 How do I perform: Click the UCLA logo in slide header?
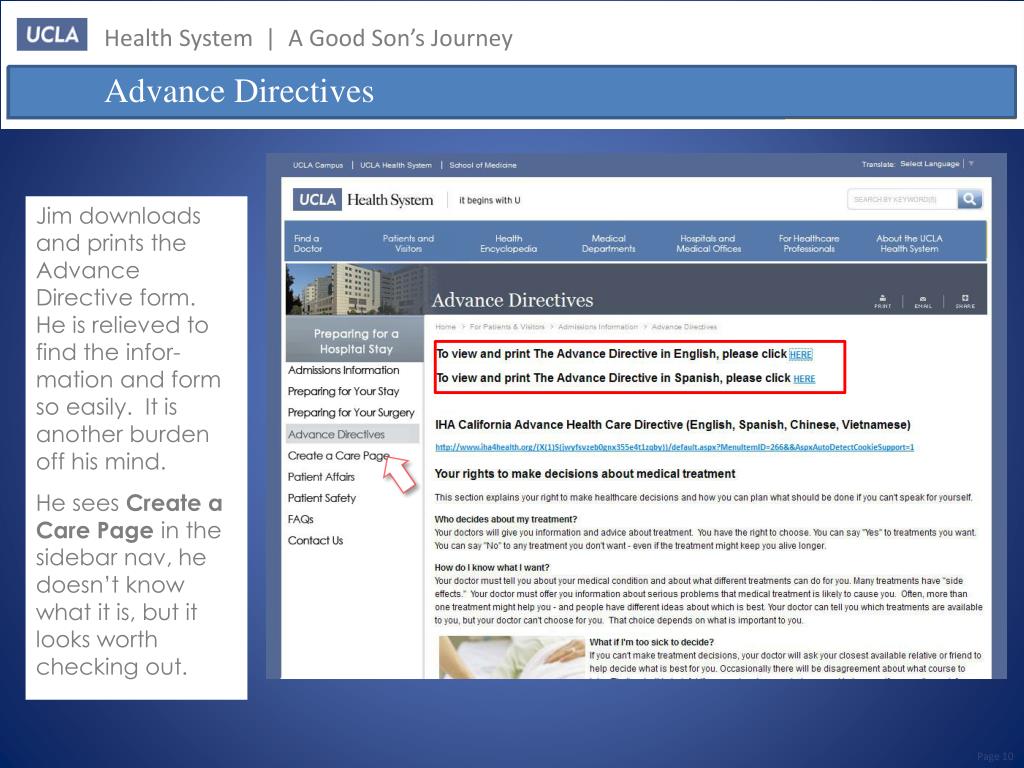tap(52, 35)
